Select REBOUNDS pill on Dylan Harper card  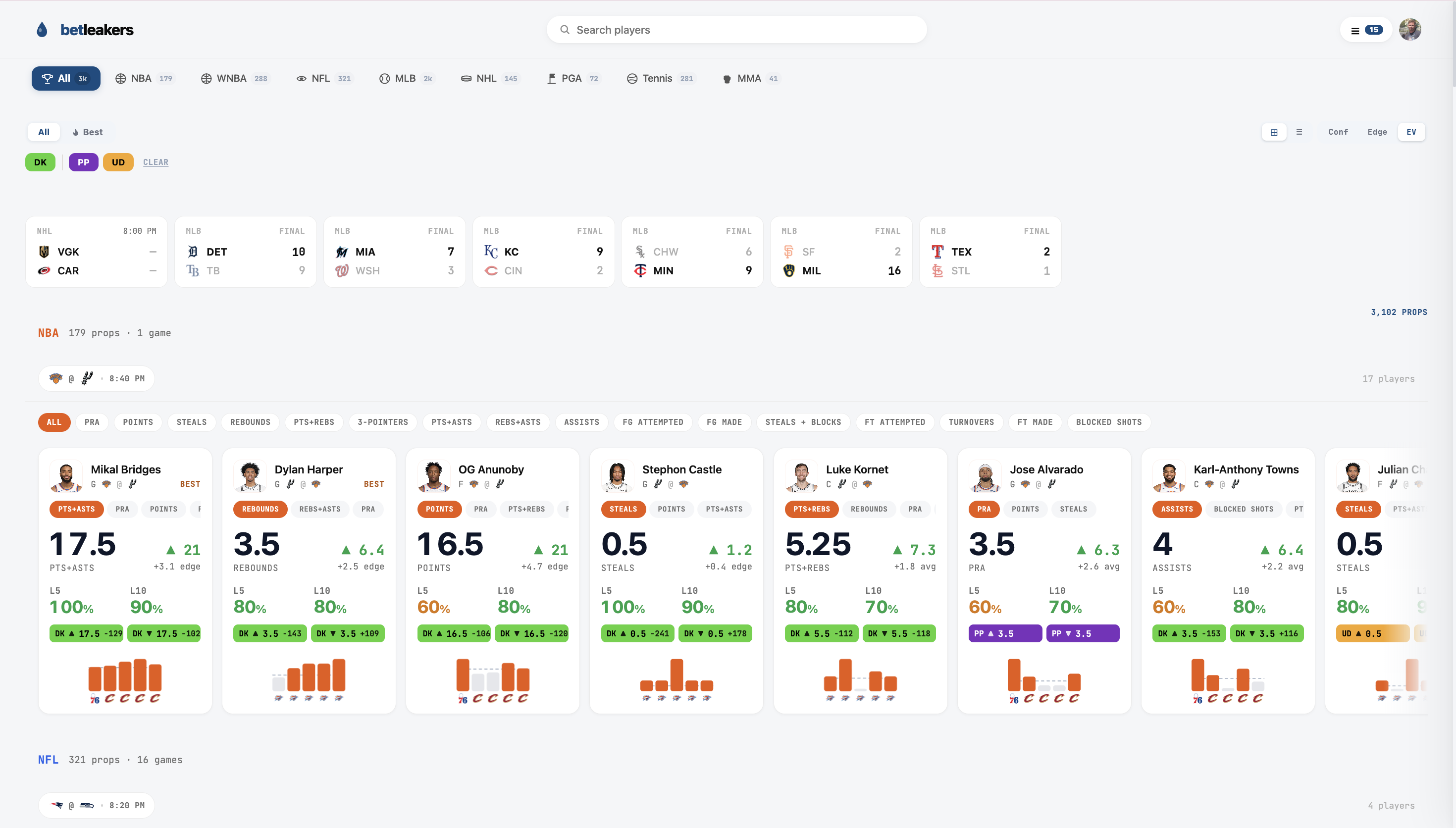pos(260,509)
